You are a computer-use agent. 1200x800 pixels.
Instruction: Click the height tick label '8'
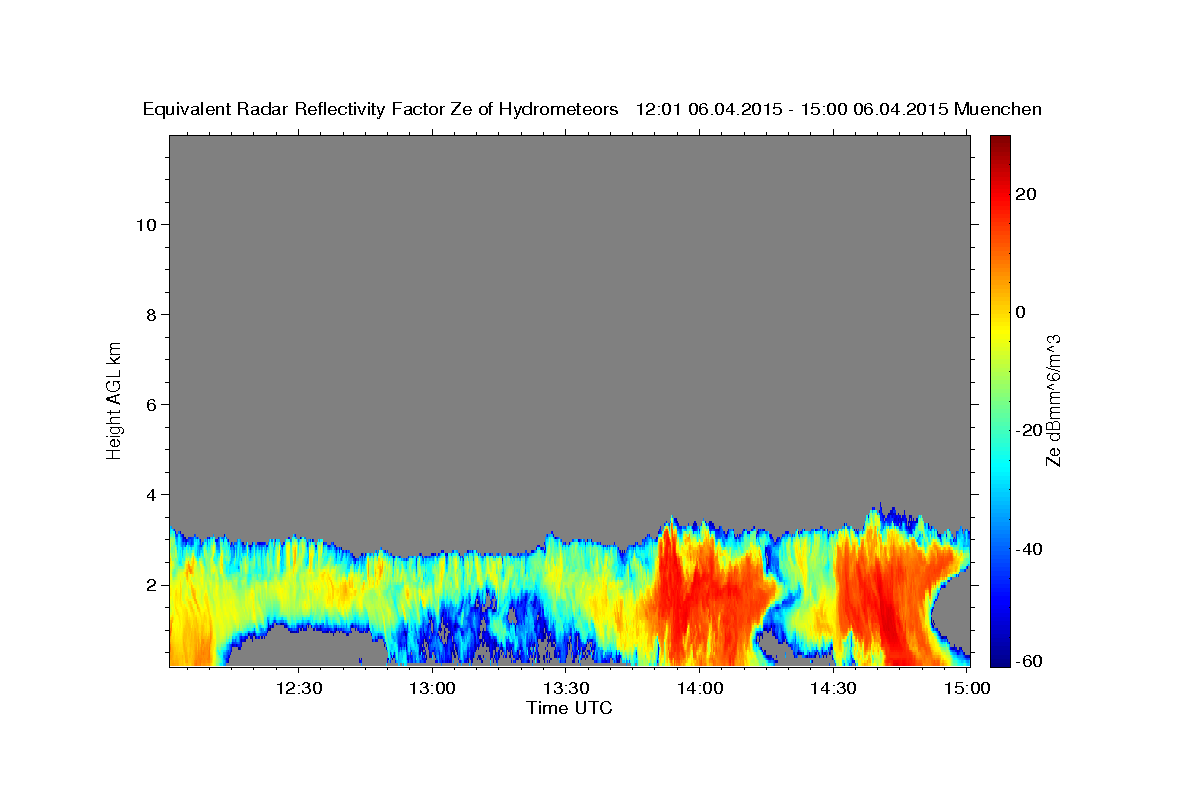point(151,314)
